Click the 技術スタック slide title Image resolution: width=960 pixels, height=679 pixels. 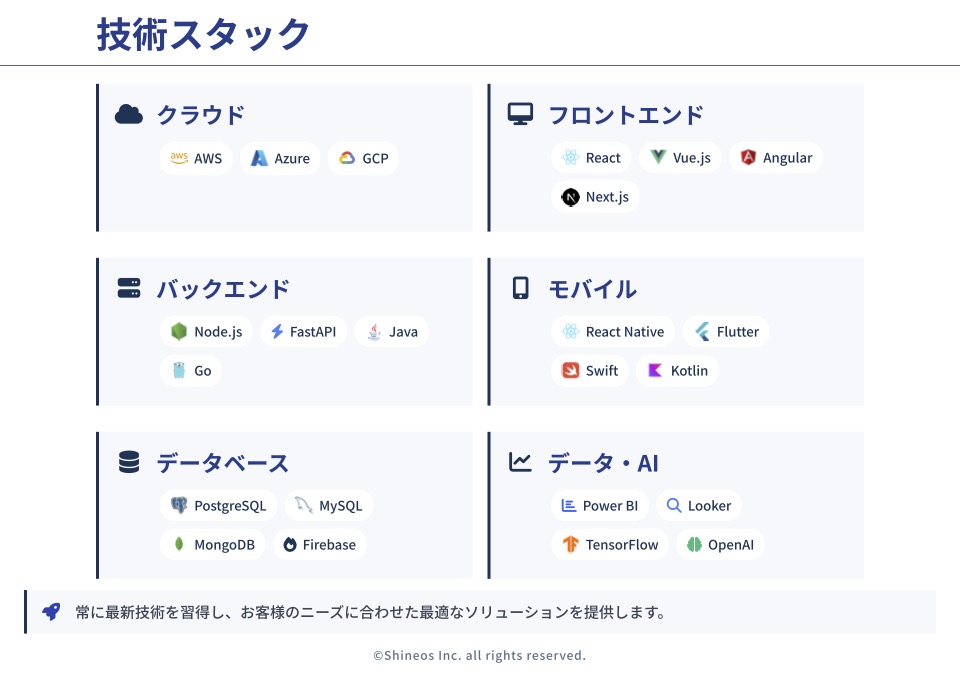click(204, 35)
